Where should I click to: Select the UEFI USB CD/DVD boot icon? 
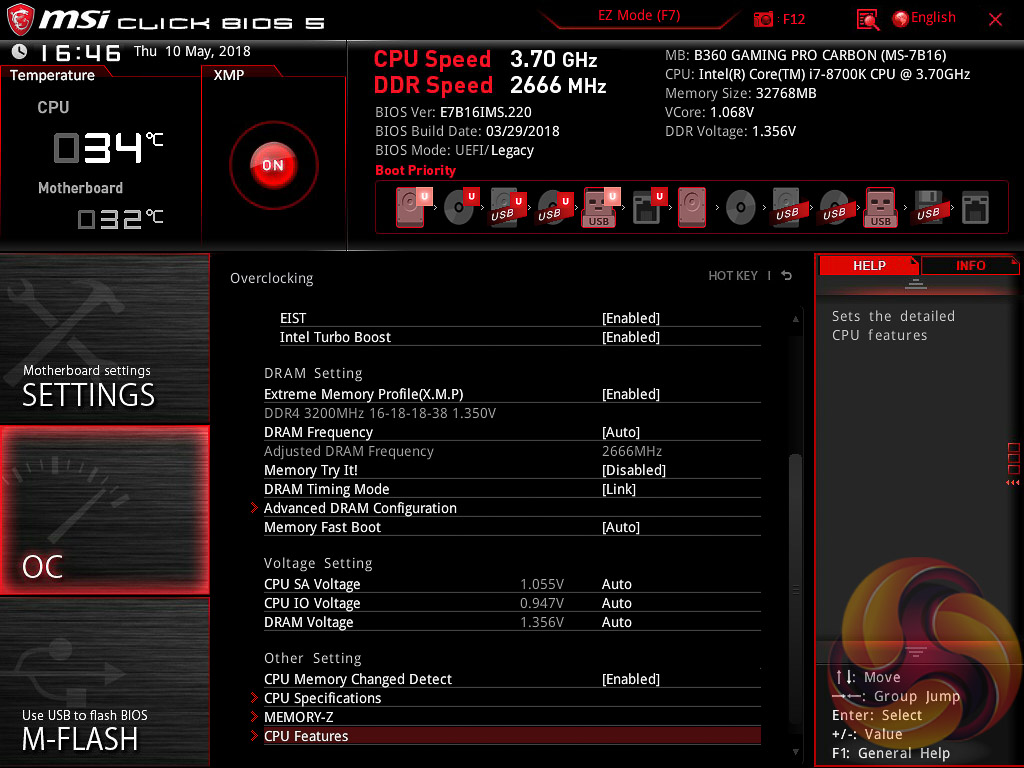pyautogui.click(x=554, y=208)
